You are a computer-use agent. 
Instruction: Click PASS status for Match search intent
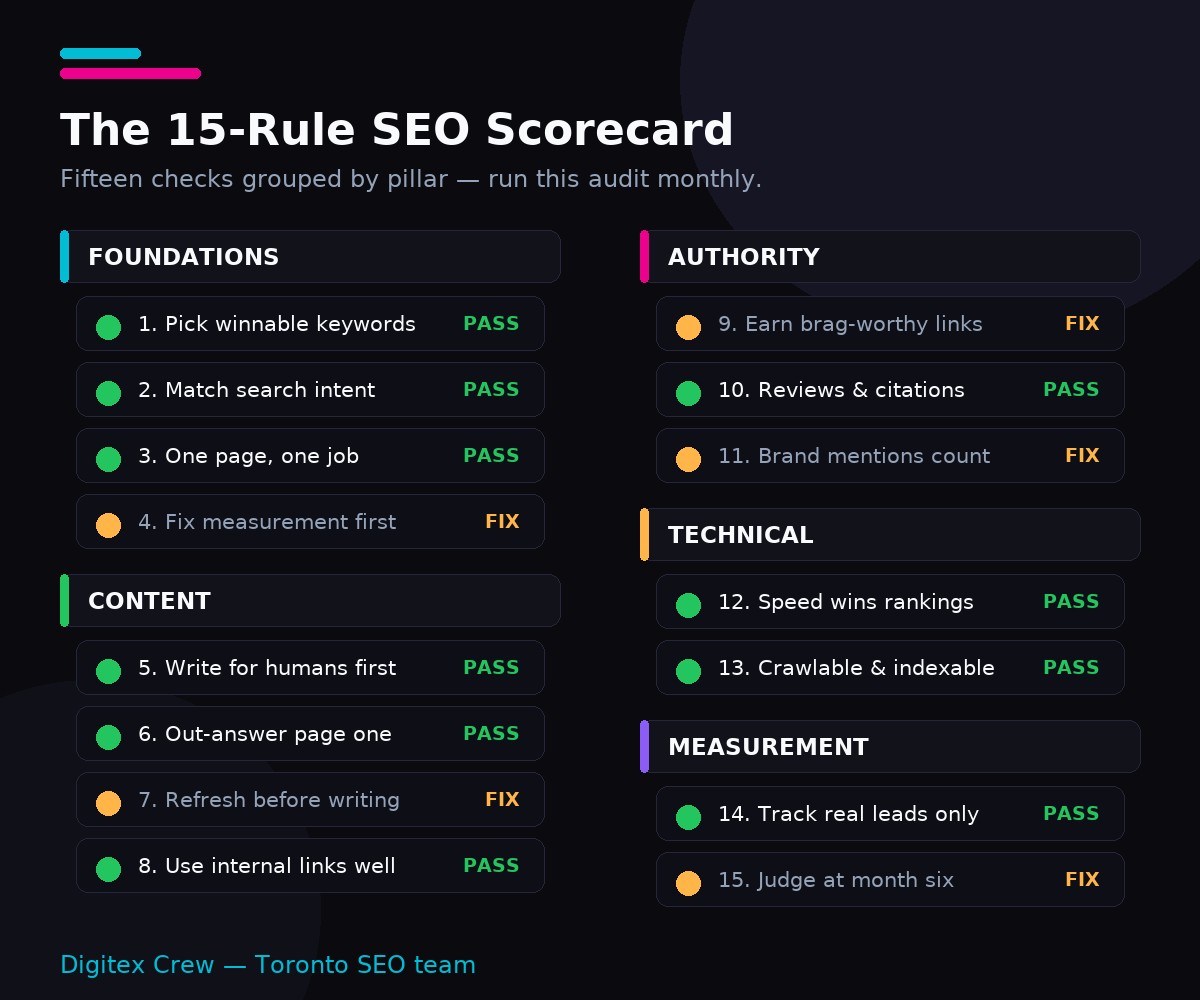(x=491, y=390)
